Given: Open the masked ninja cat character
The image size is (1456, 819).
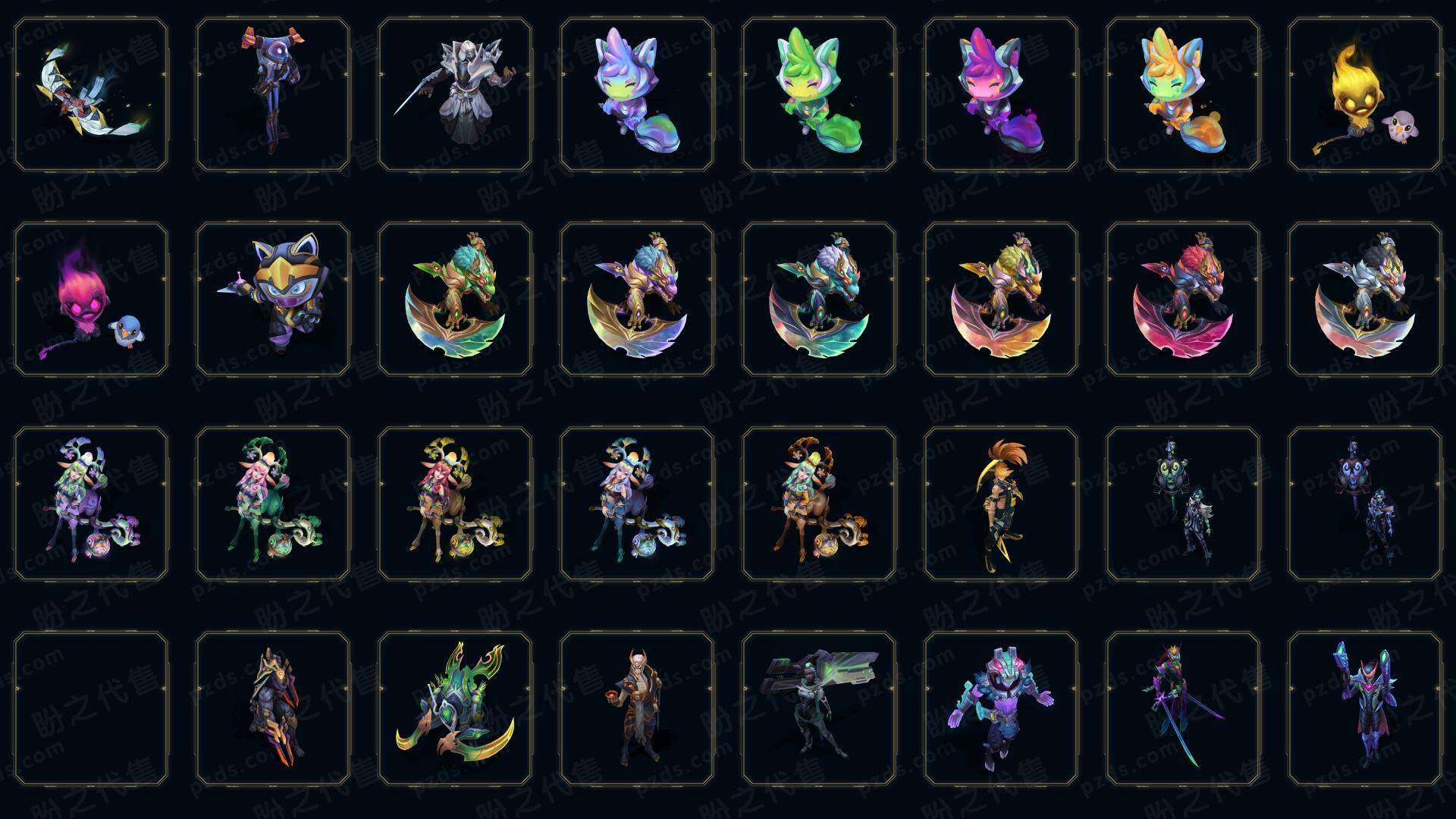Looking at the screenshot, I should click(x=273, y=299).
